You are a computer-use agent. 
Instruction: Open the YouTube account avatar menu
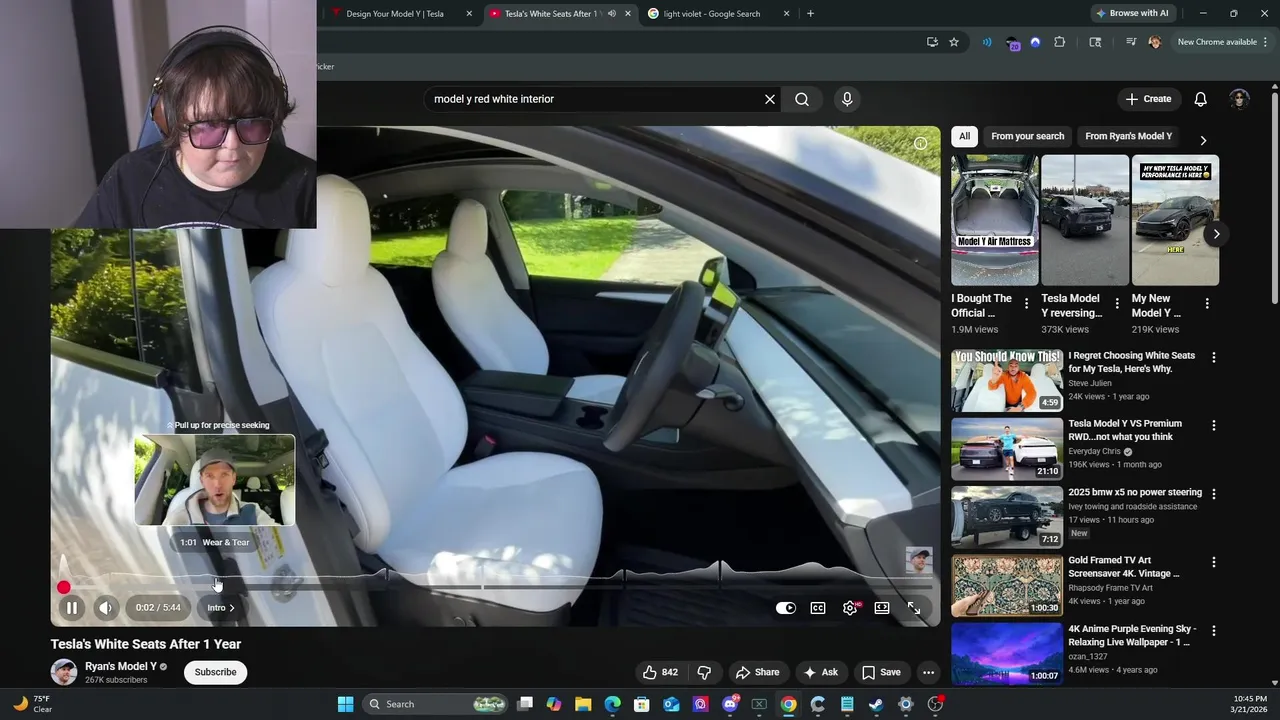pyautogui.click(x=1240, y=99)
